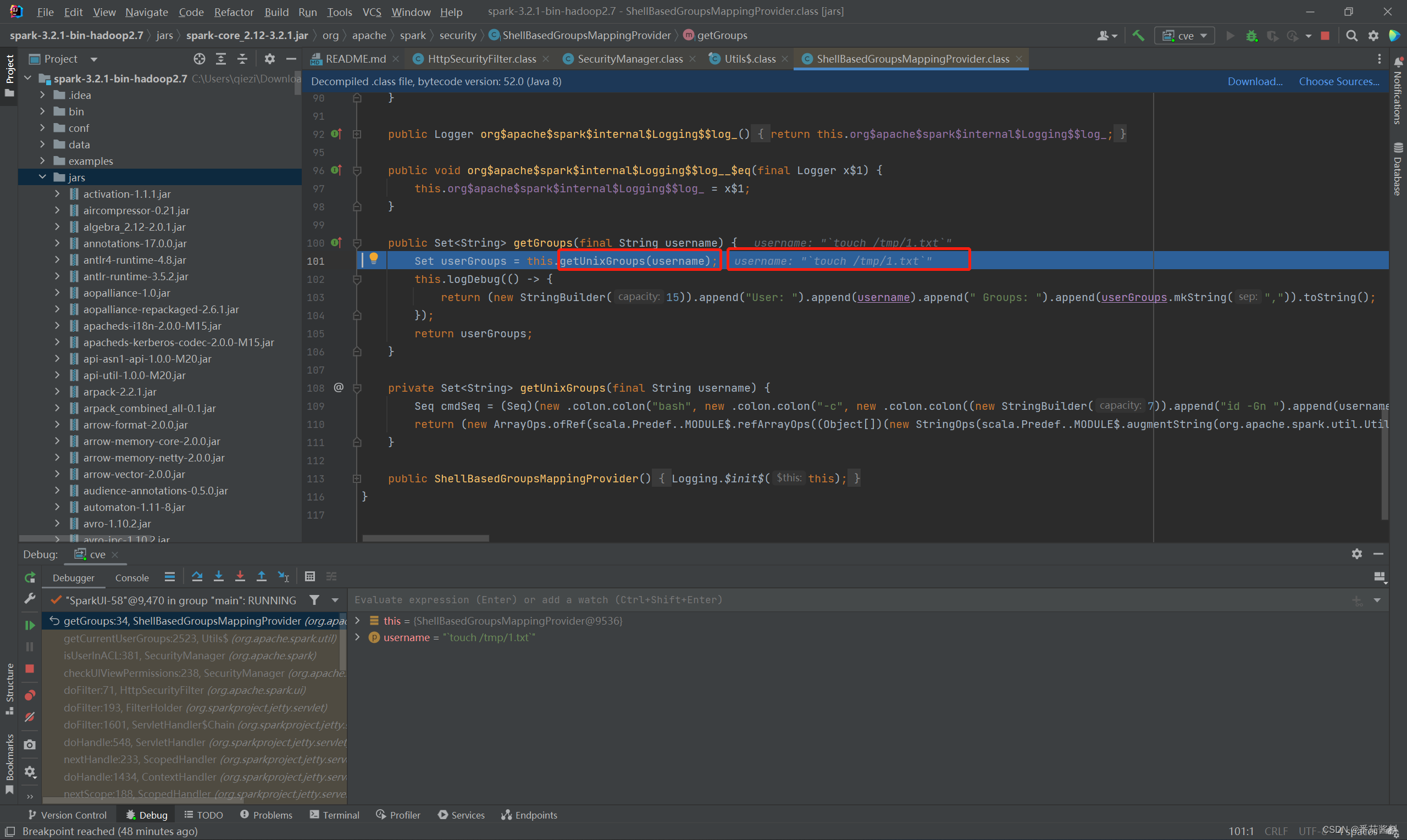Toggle the thread filter funnel icon
This screenshot has height=840, width=1407.
coord(314,600)
